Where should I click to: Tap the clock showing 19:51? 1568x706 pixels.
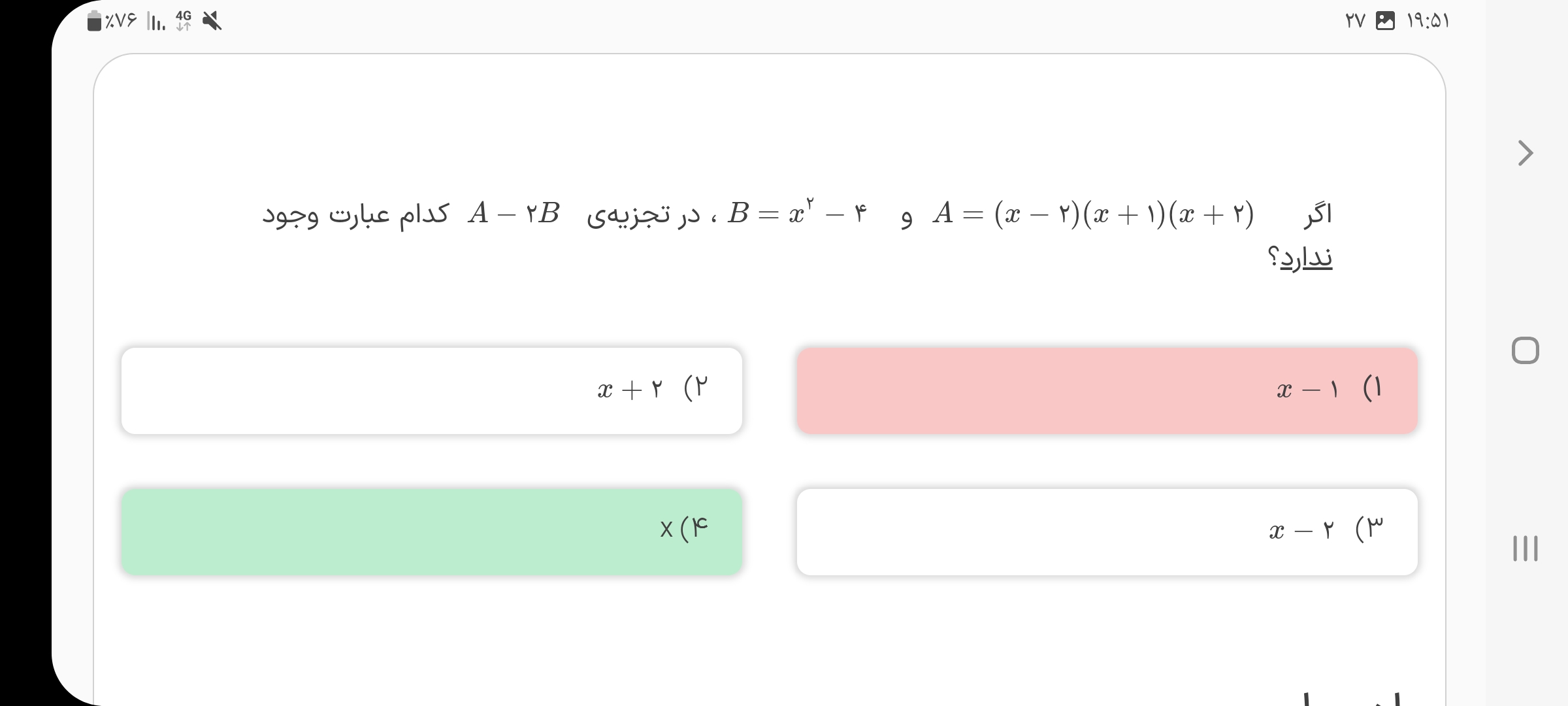point(1428,21)
